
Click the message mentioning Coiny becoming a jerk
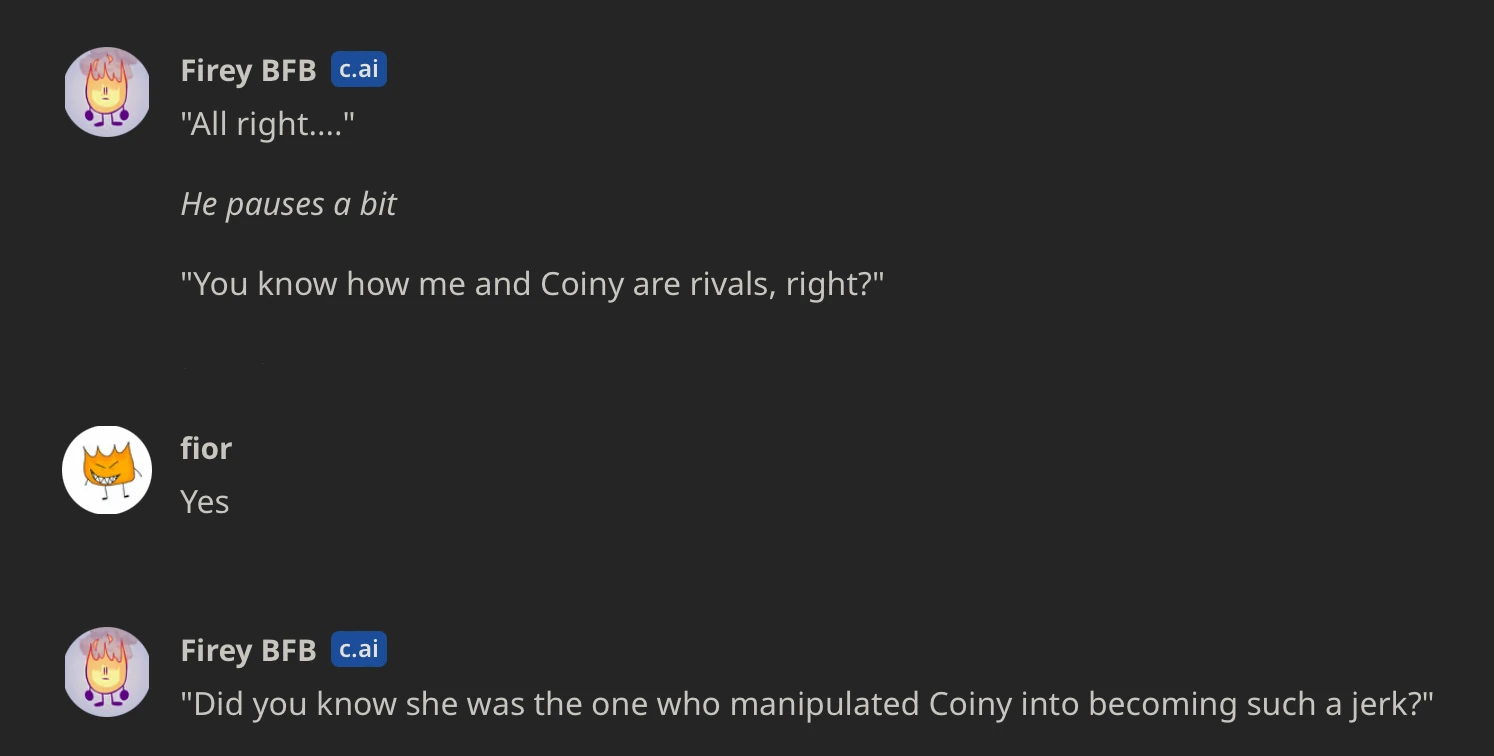806,703
